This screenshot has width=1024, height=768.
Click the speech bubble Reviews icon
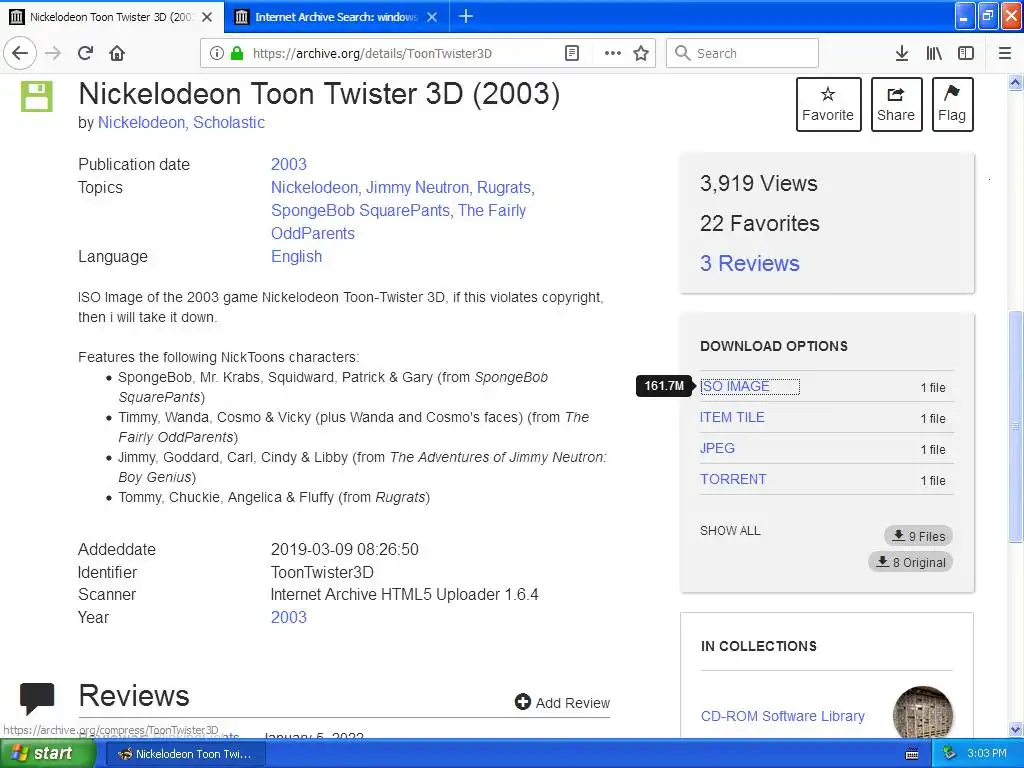pos(37,698)
